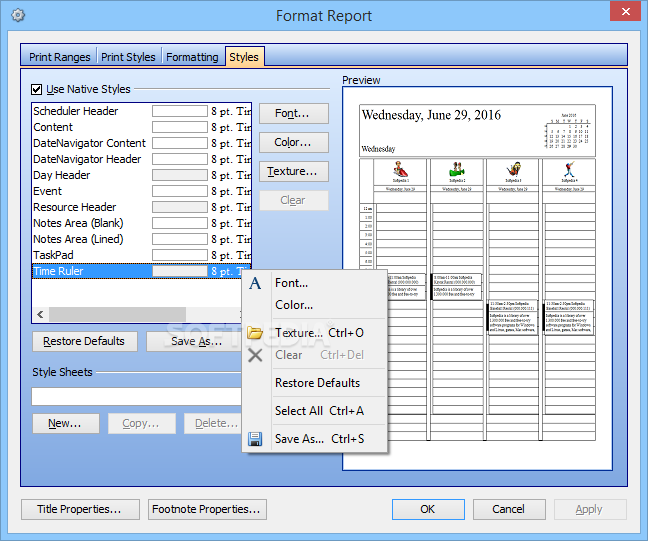Select the Event style row
Image resolution: width=648 pixels, height=541 pixels.
click(141, 191)
